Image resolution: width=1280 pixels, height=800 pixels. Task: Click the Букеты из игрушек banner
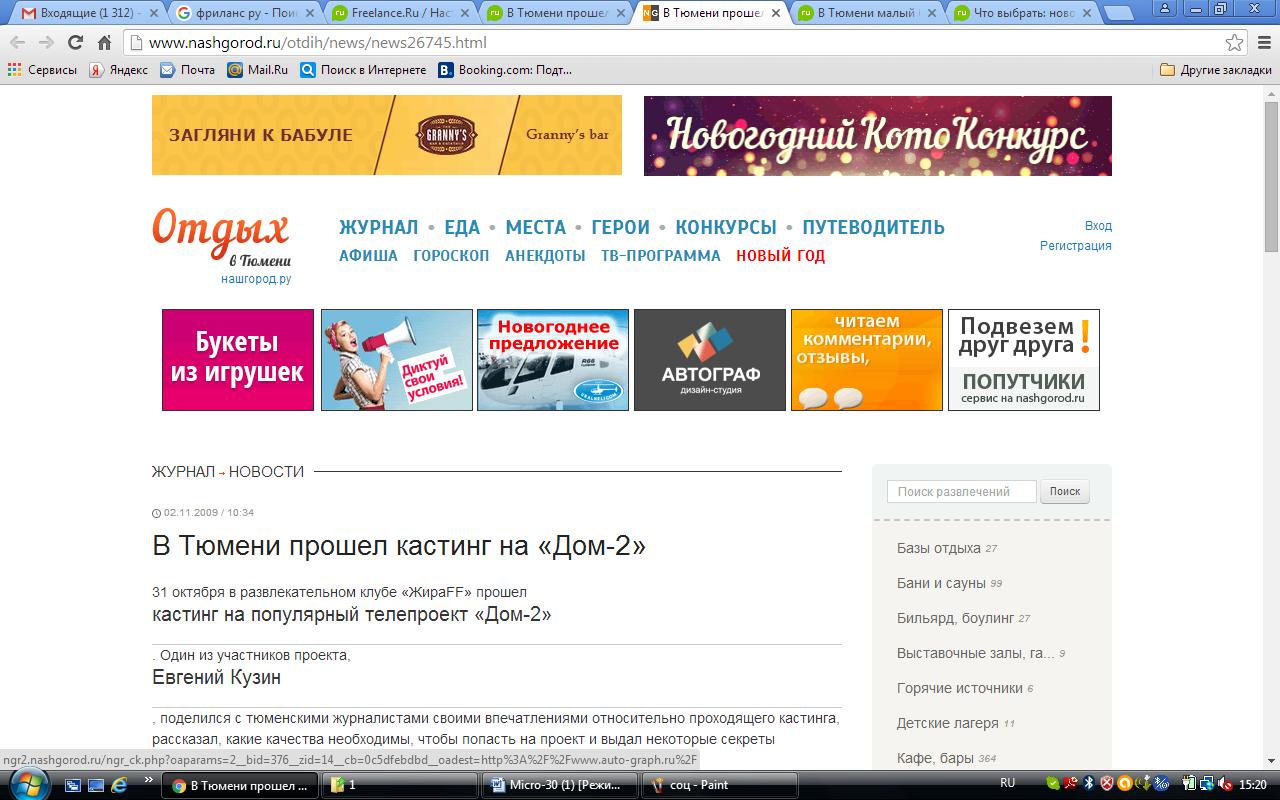tap(238, 360)
